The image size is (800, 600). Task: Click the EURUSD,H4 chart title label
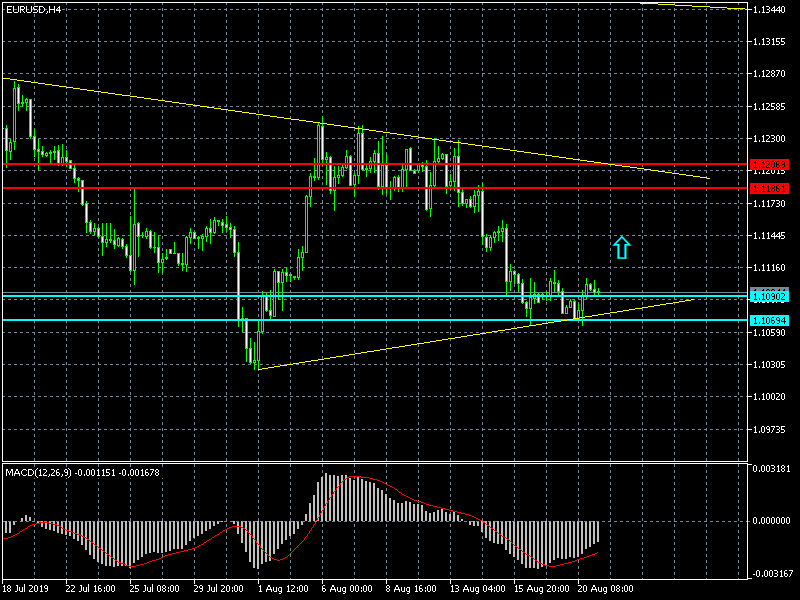pos(33,10)
